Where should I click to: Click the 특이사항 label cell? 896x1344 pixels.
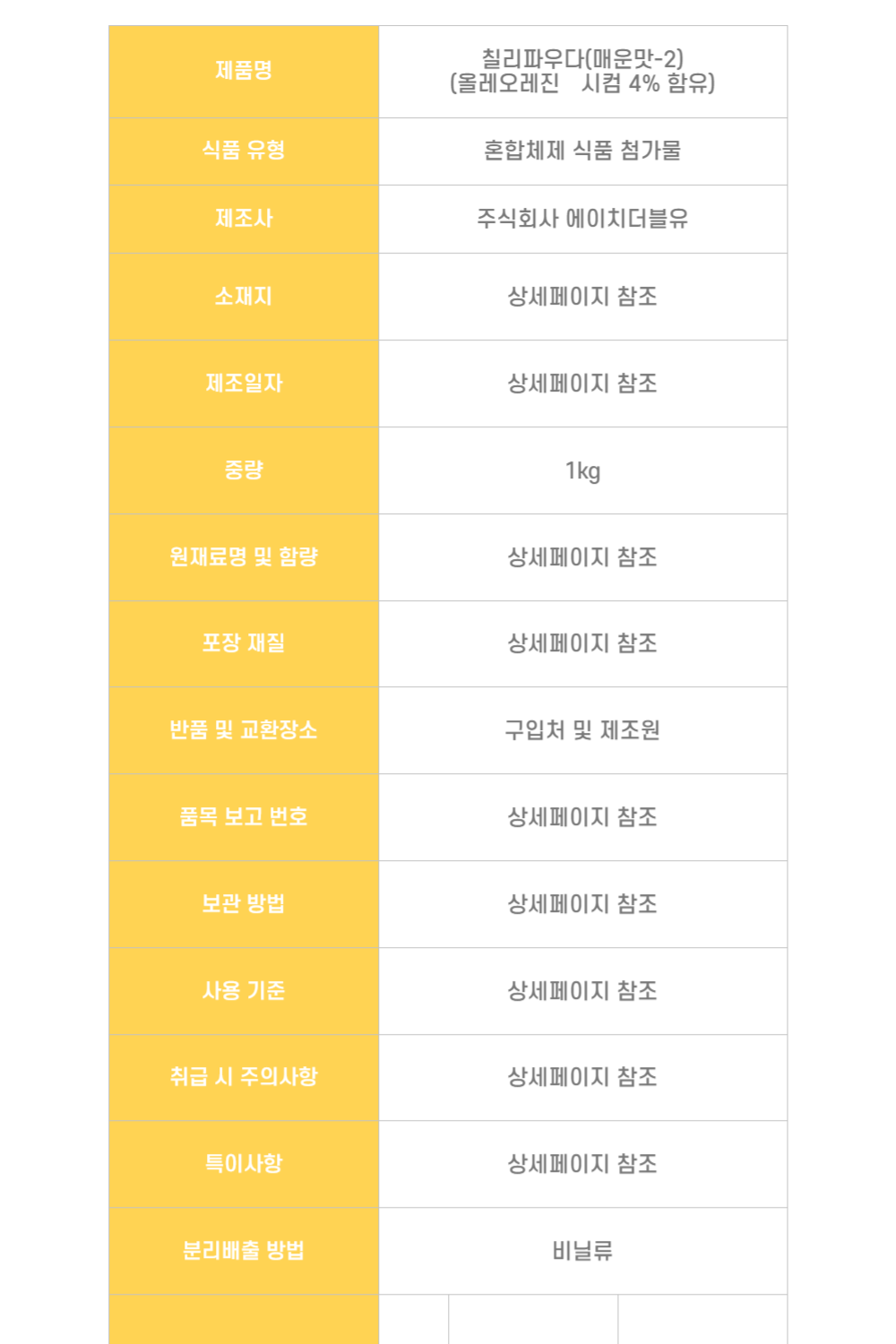point(244,1164)
